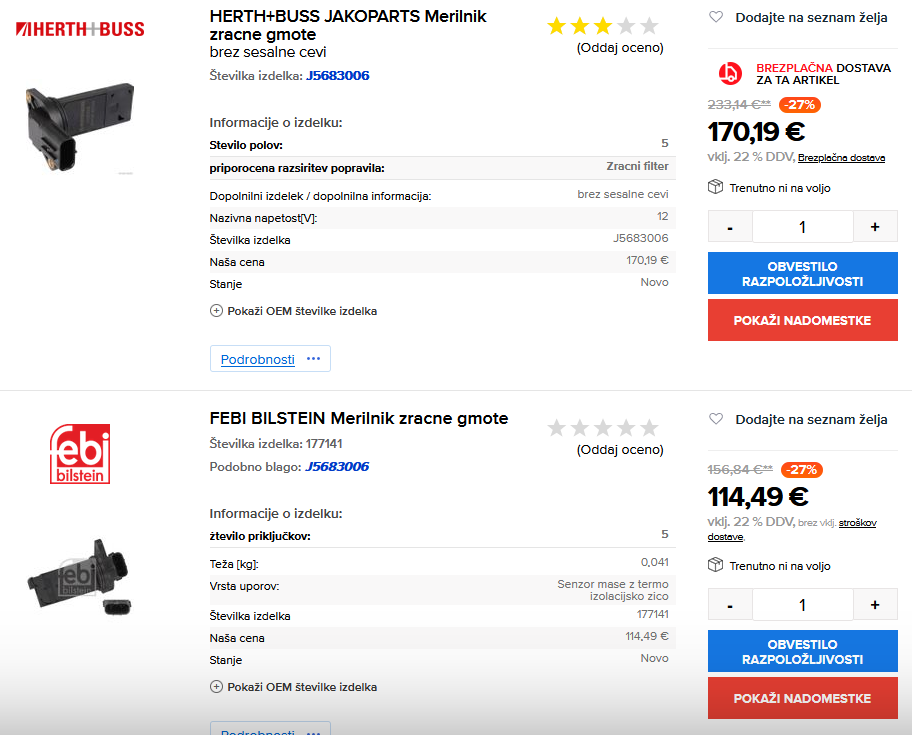The width and height of the screenshot is (912, 735).
Task: Rate HERTH+BUSS product with fifth star
Action: click(649, 26)
